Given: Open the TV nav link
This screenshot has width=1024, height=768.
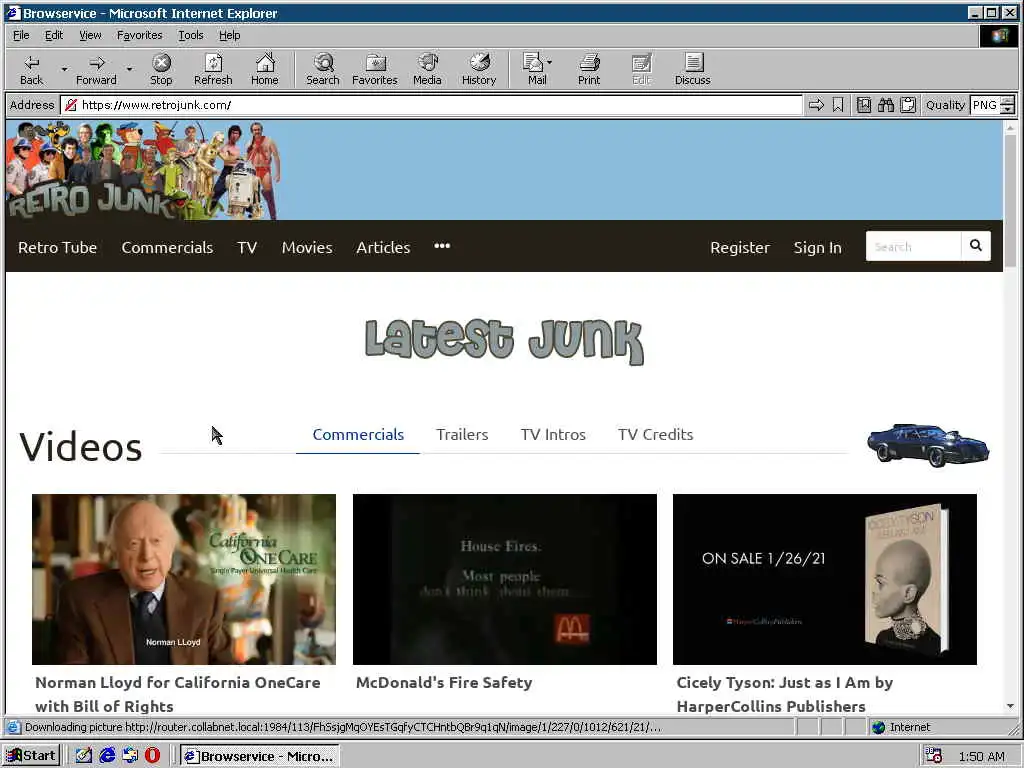Looking at the screenshot, I should [x=247, y=248].
